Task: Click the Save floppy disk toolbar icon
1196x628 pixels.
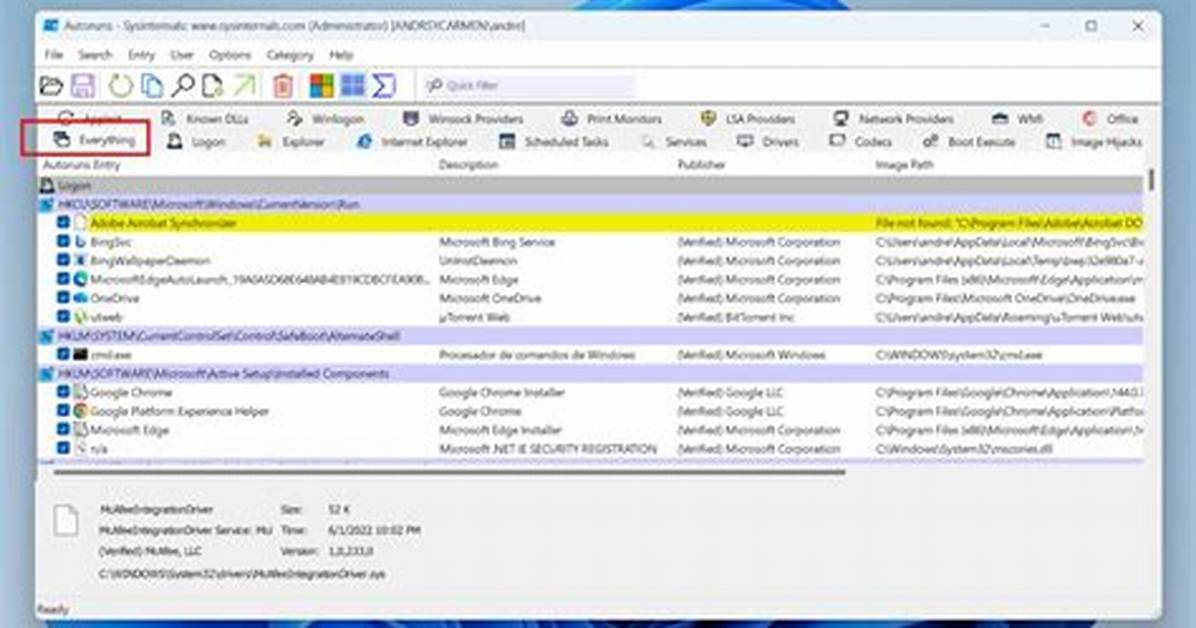Action: 83,85
